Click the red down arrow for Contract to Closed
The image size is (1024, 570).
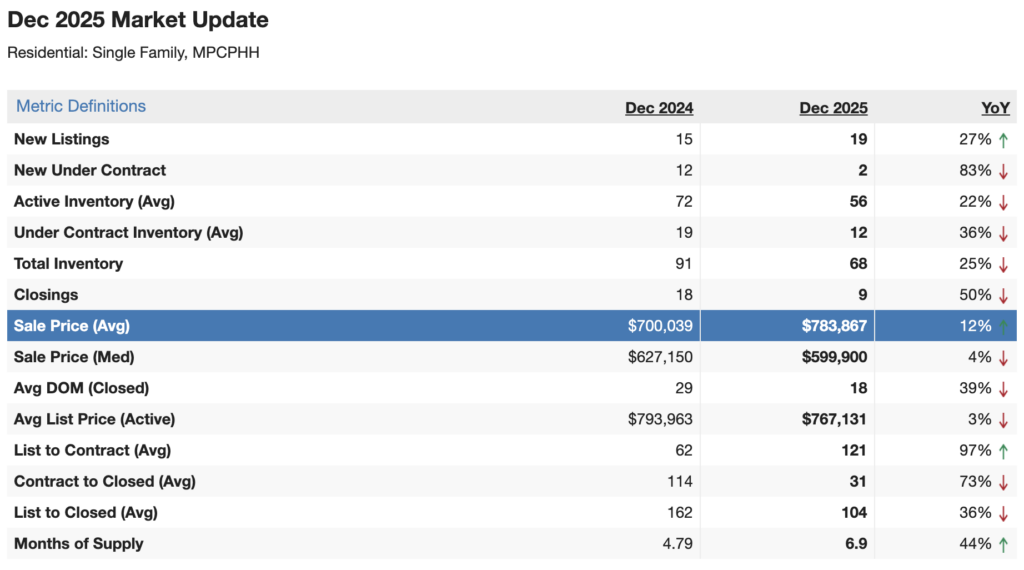(1003, 482)
